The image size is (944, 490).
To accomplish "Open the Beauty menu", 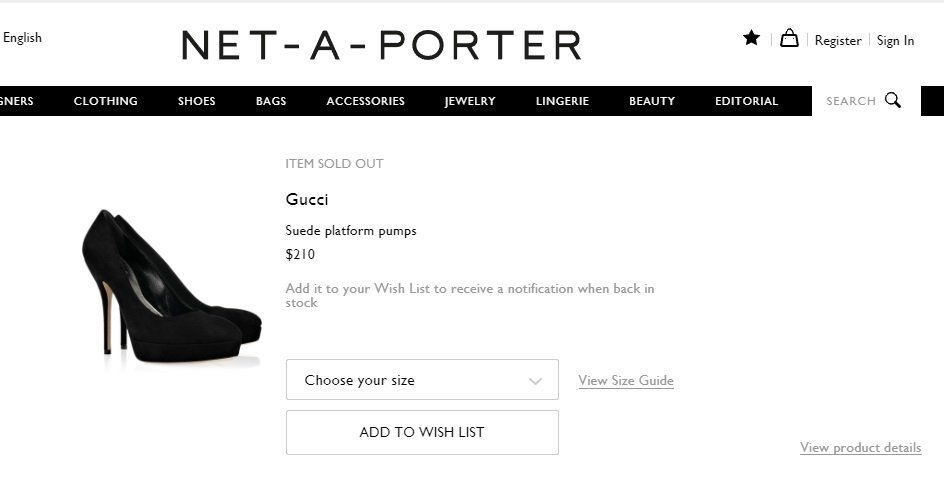I will [x=652, y=101].
